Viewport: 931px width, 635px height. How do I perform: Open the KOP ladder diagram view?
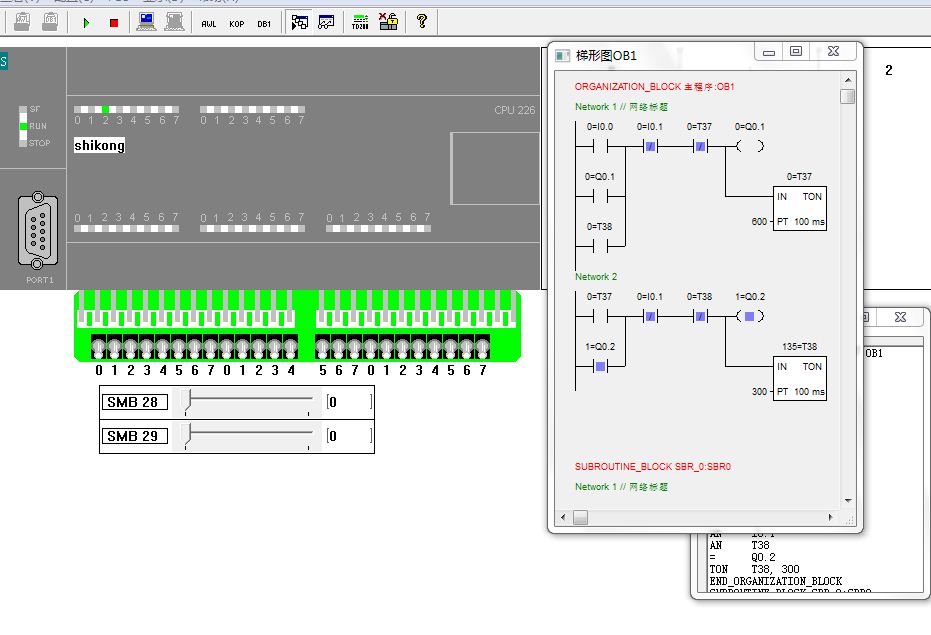pos(236,22)
